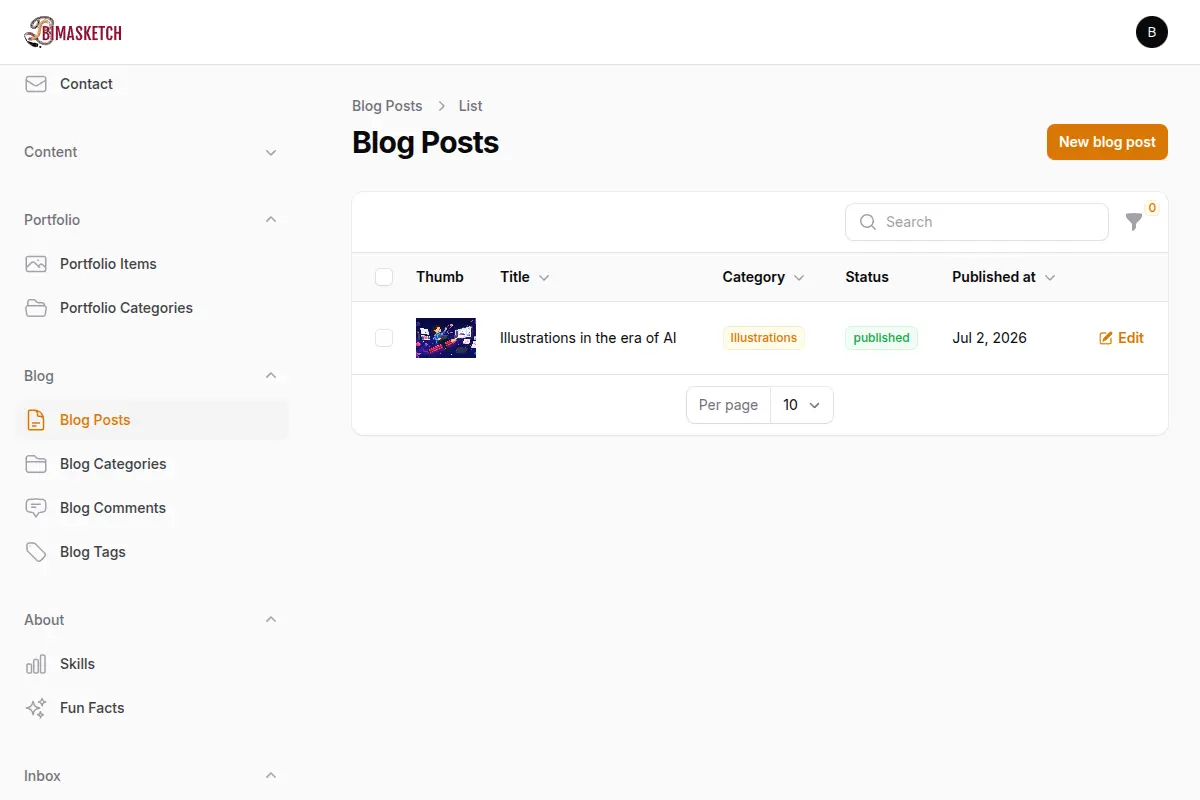Click the Skills bar chart icon
Viewport: 1200px width, 800px height.
[36, 664]
